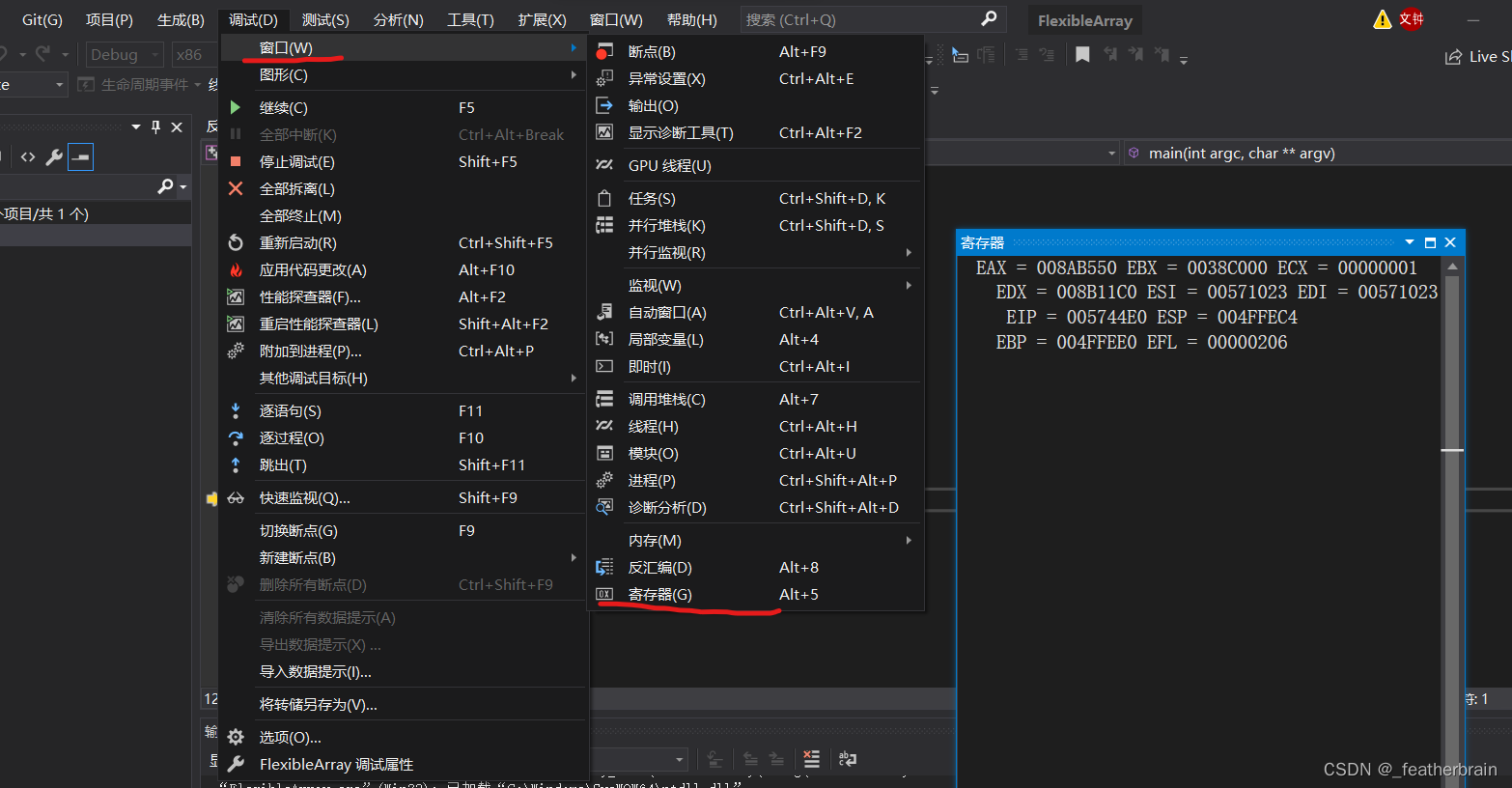Expand the New Breakpoint submenu

[x=404, y=557]
